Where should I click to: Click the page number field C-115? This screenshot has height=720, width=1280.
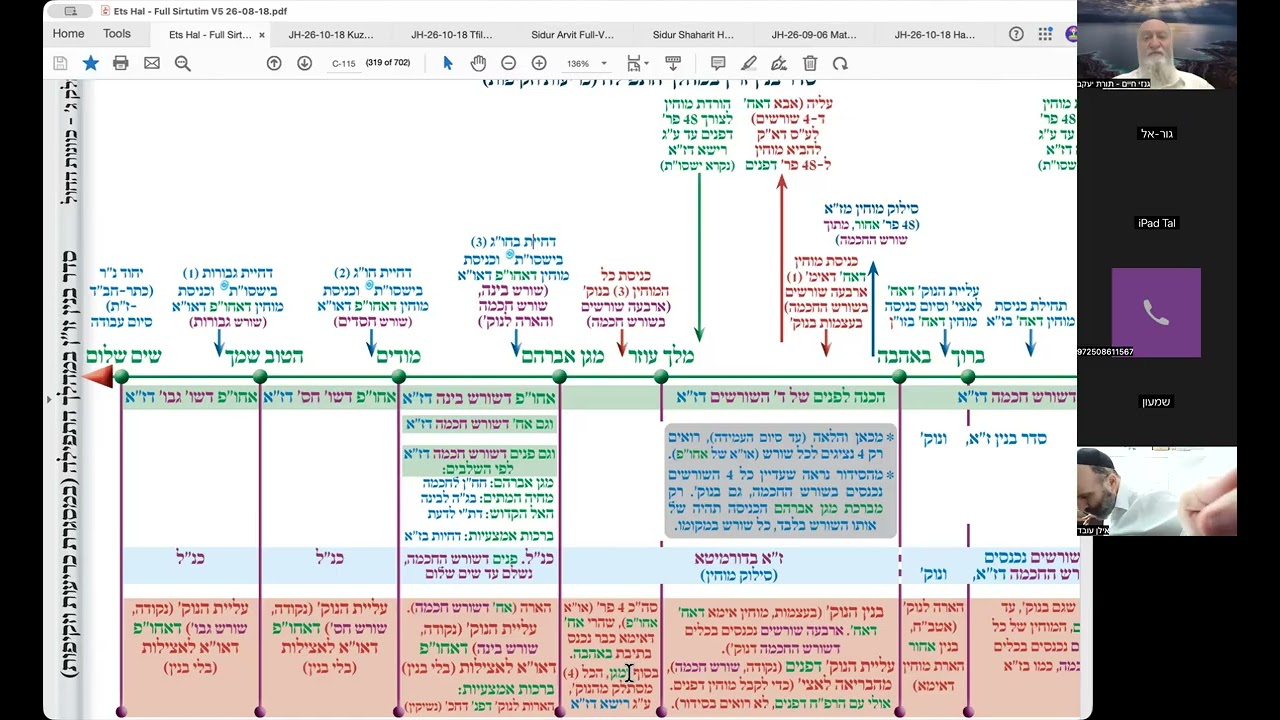point(344,63)
